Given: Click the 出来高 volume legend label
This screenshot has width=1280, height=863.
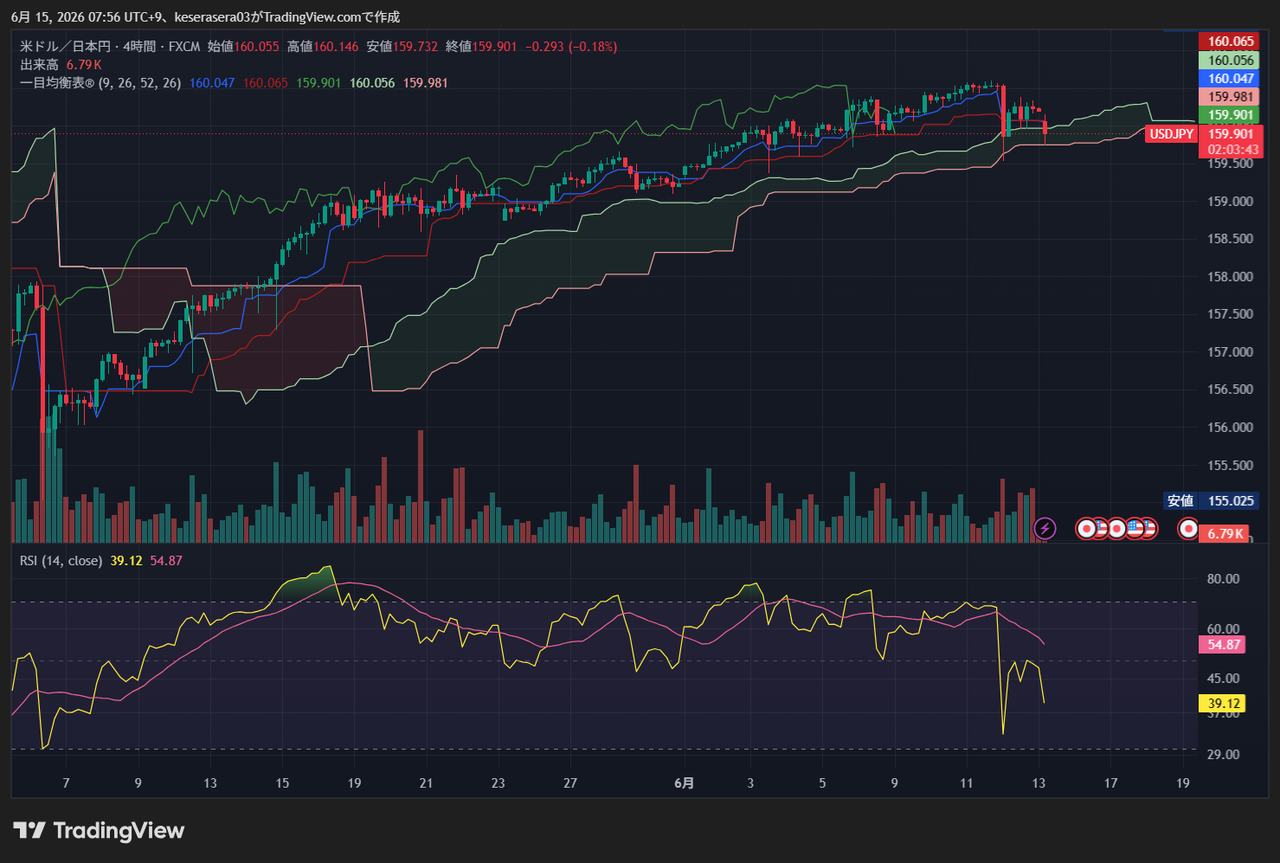Looking at the screenshot, I should (x=40, y=64).
